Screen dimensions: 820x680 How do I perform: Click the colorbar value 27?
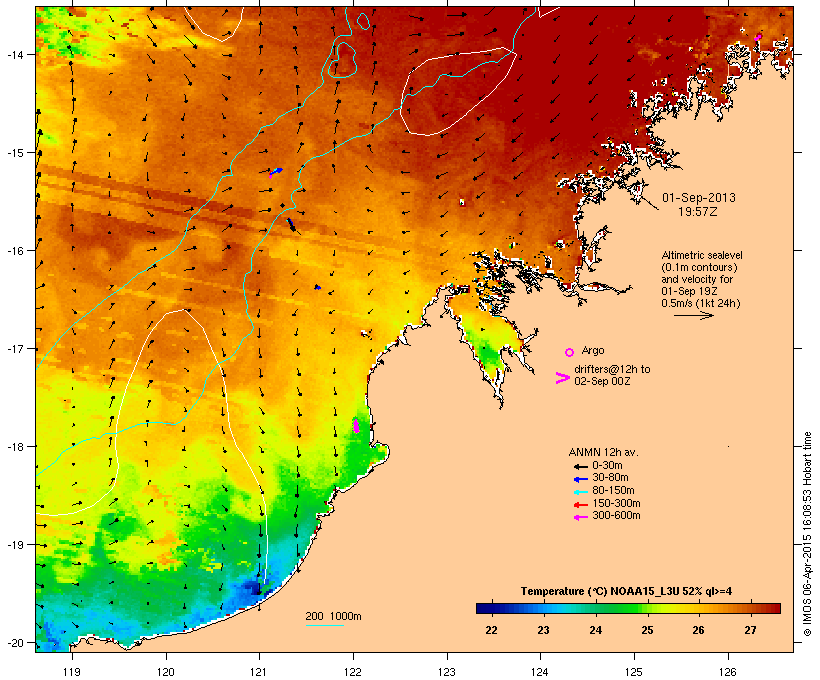[x=750, y=630]
